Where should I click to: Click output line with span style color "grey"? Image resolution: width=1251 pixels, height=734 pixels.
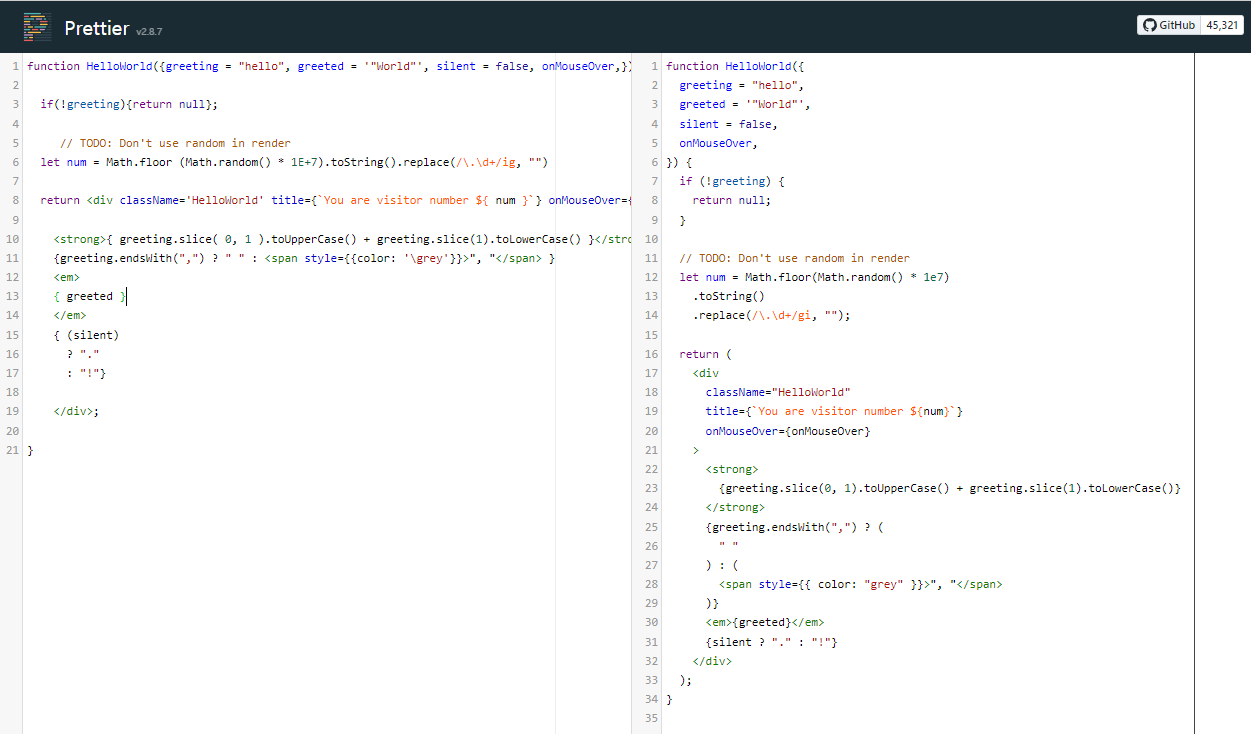click(860, 584)
